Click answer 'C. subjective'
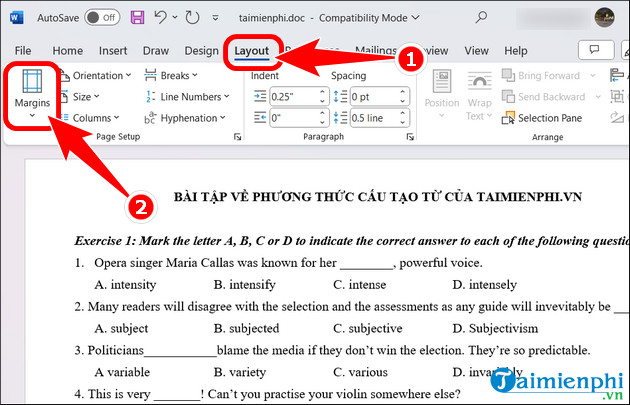 coord(368,329)
